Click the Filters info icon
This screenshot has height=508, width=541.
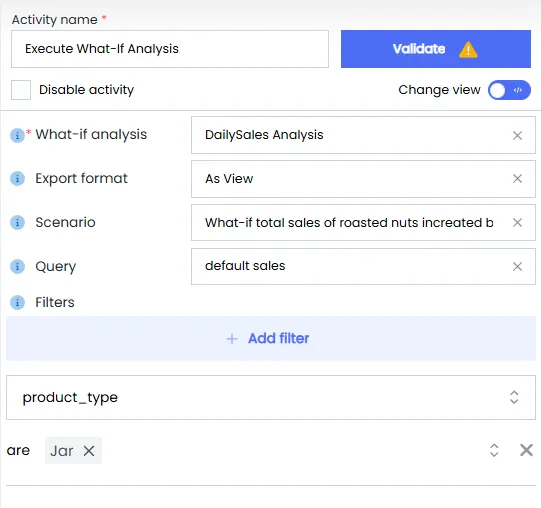tap(17, 302)
